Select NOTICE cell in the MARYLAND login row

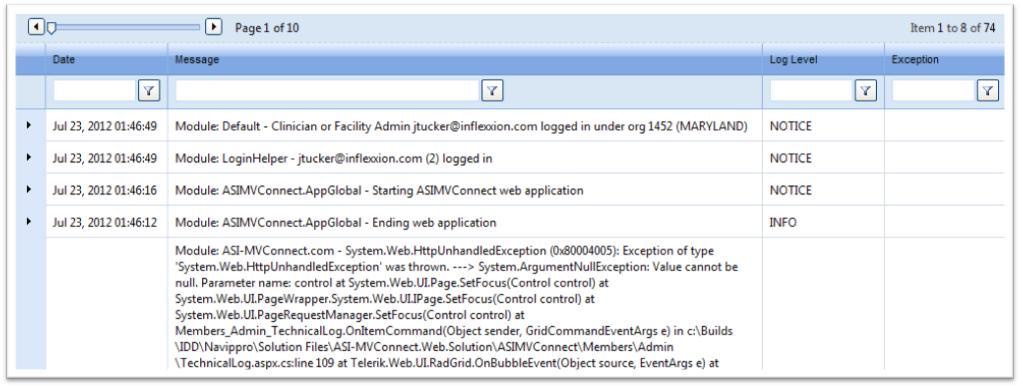(790, 127)
